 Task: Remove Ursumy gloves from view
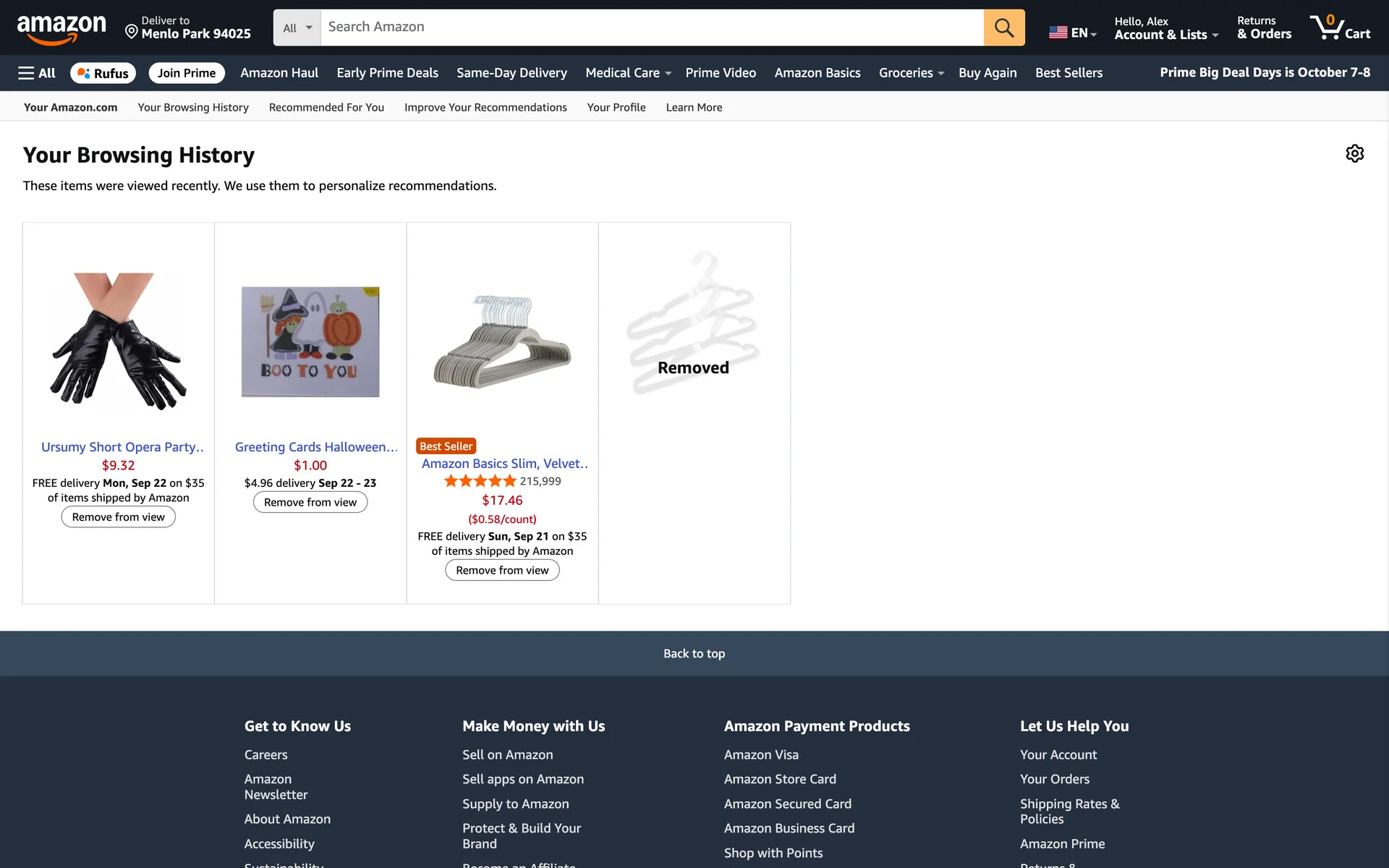[118, 517]
